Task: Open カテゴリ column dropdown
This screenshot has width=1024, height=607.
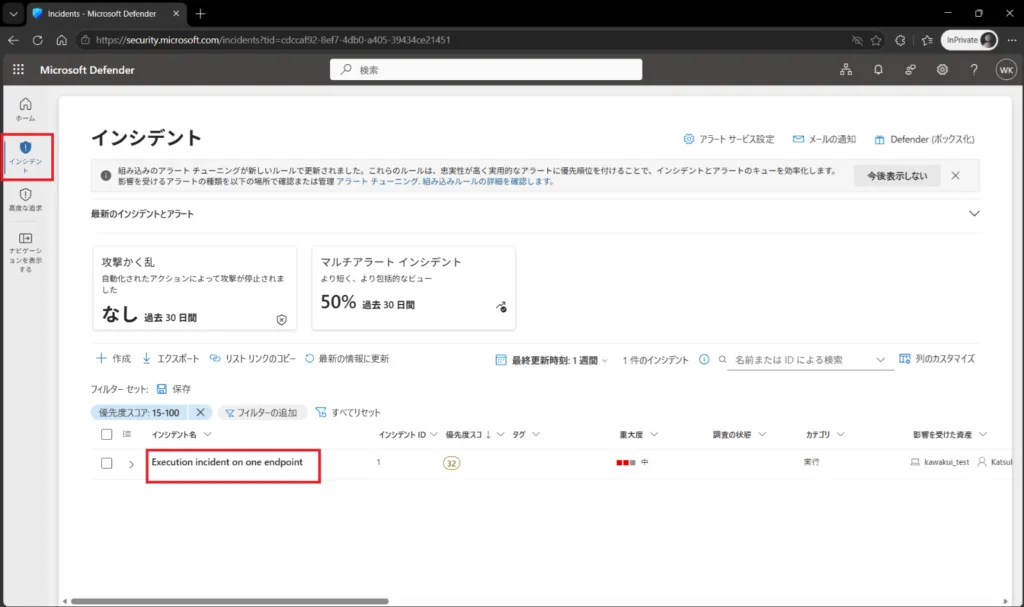Action: point(841,434)
